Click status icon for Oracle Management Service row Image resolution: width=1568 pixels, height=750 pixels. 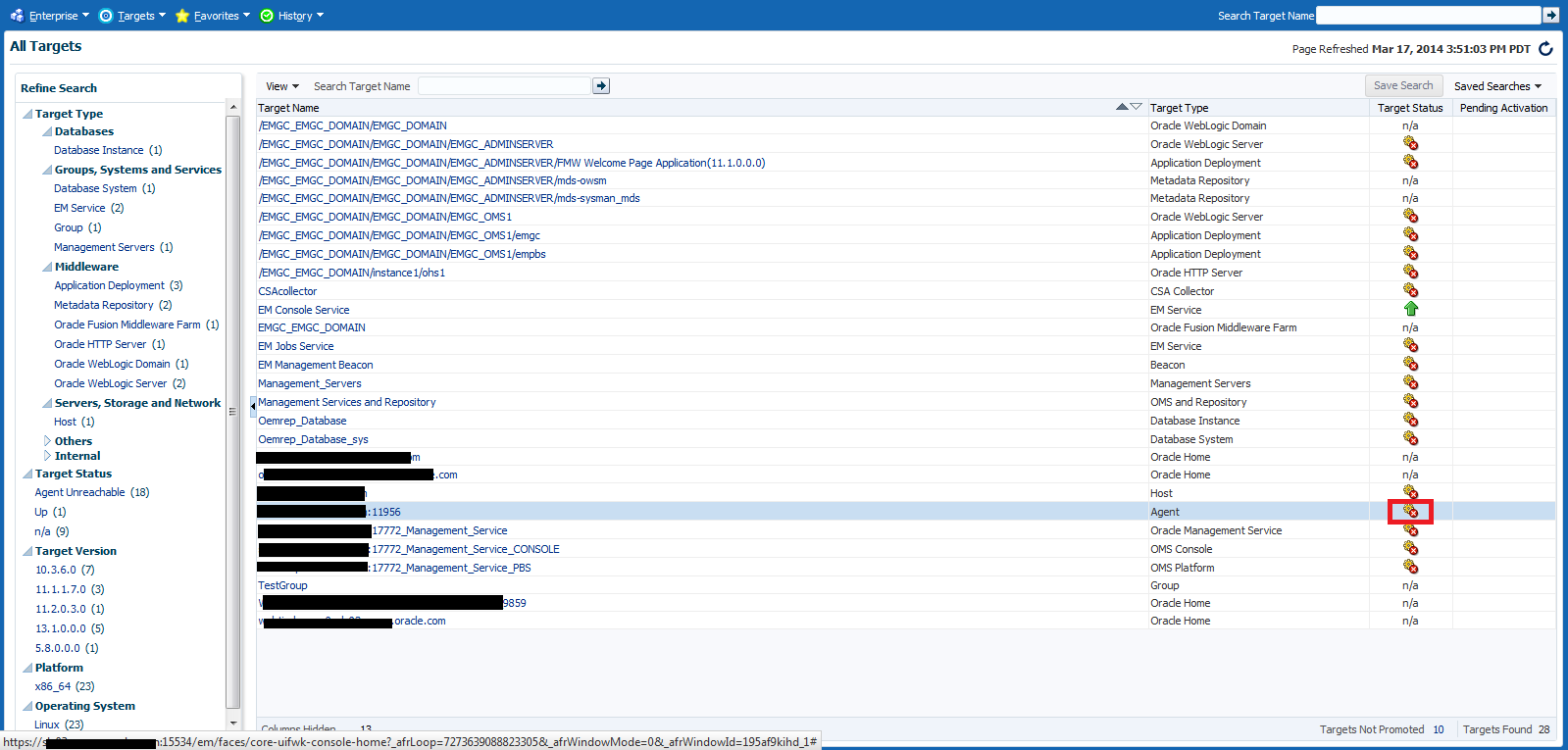pyautogui.click(x=1410, y=529)
